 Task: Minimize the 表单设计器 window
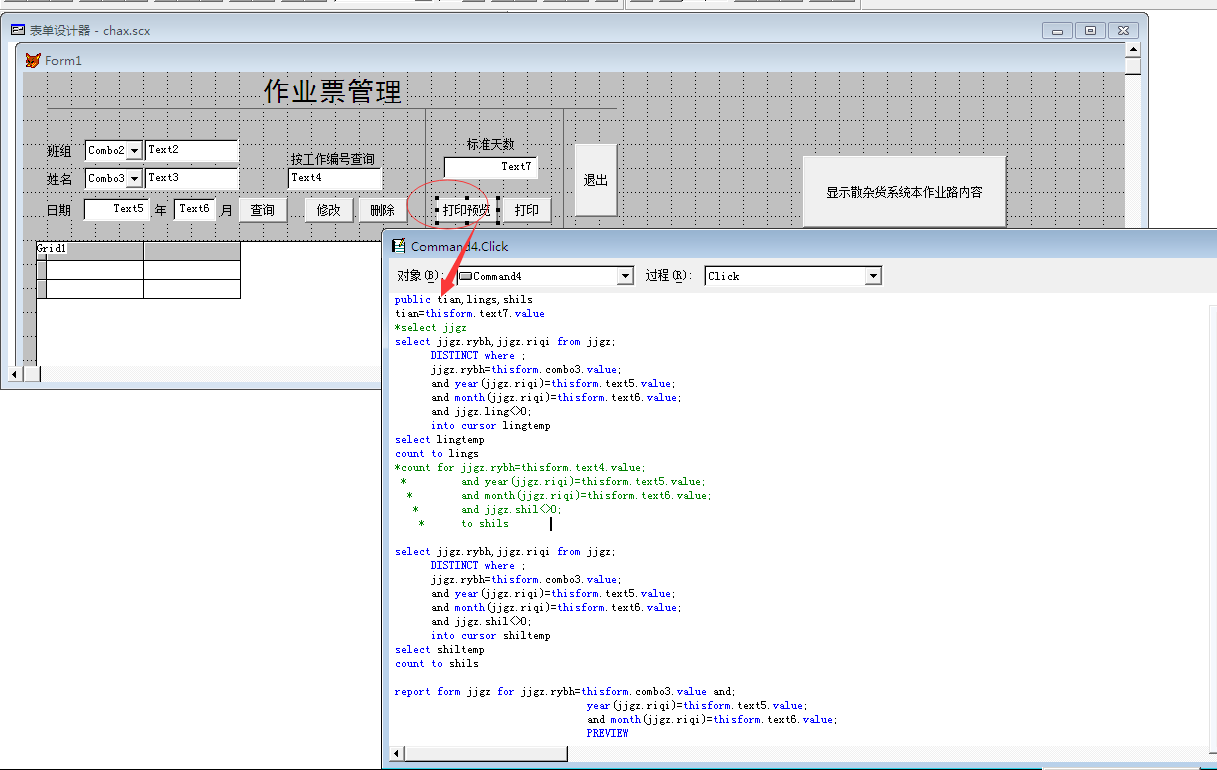coord(1057,31)
